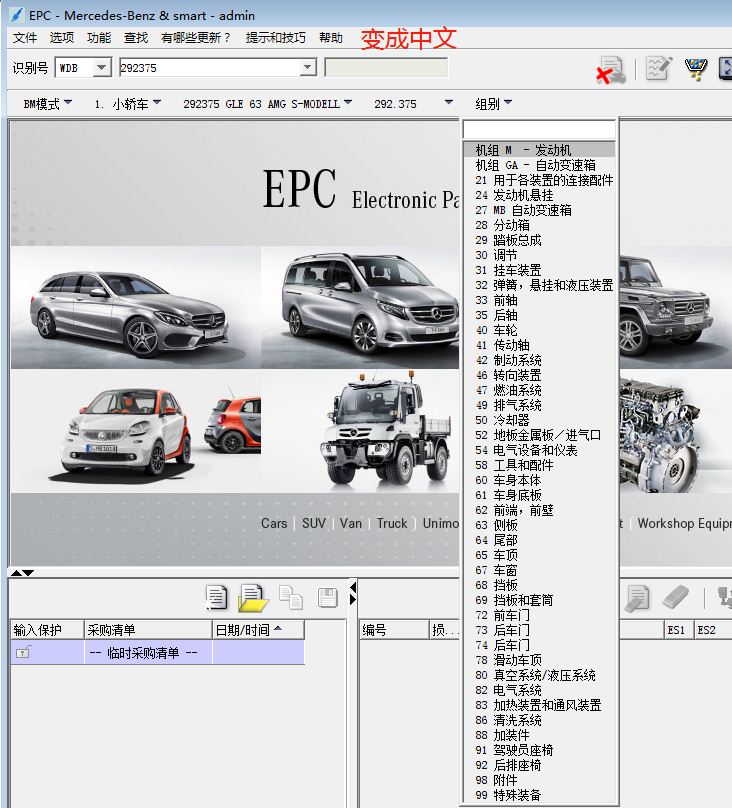Click the empty grey field next to ID number
Viewport: 732px width, 808px height.
tap(386, 68)
